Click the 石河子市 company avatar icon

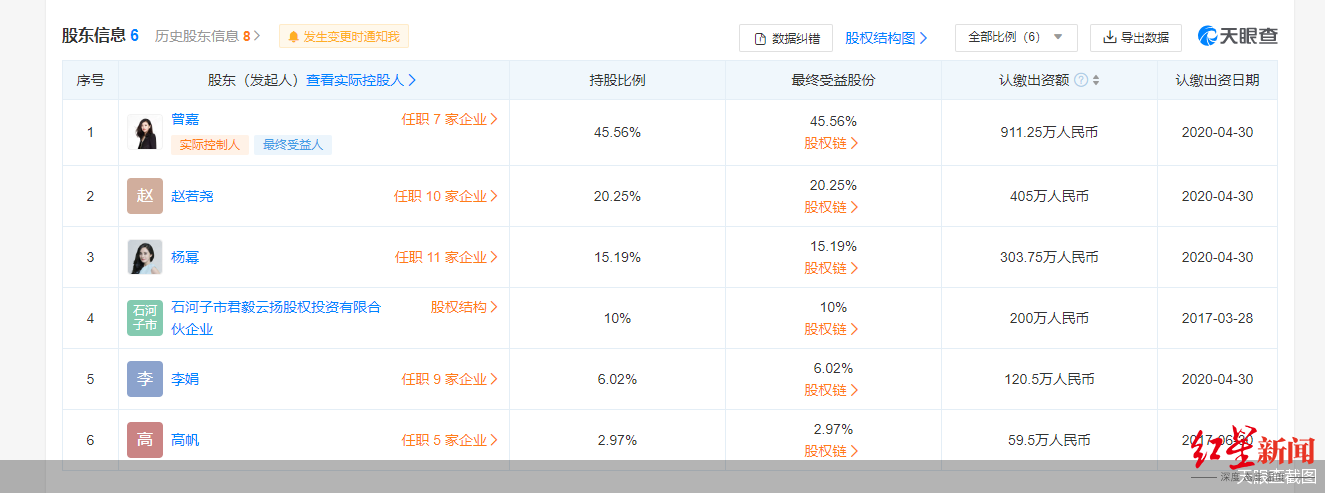144,318
